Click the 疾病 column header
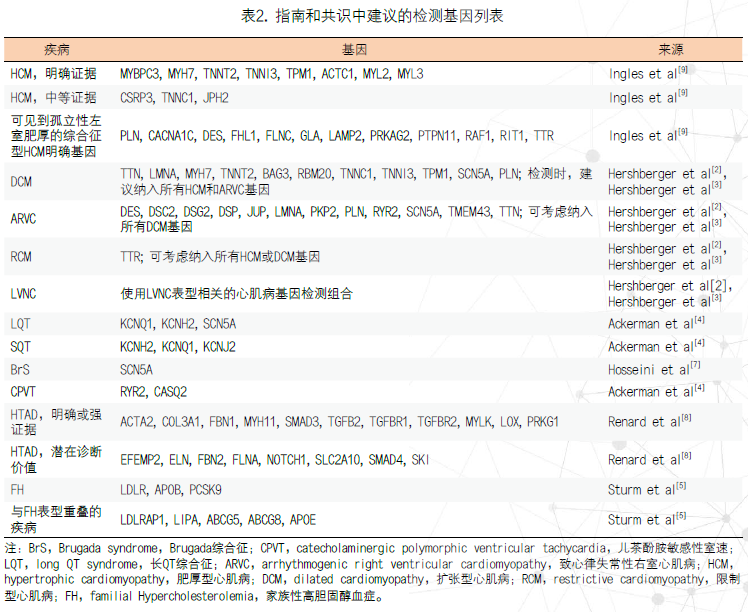The width and height of the screenshot is (748, 612). (57, 50)
